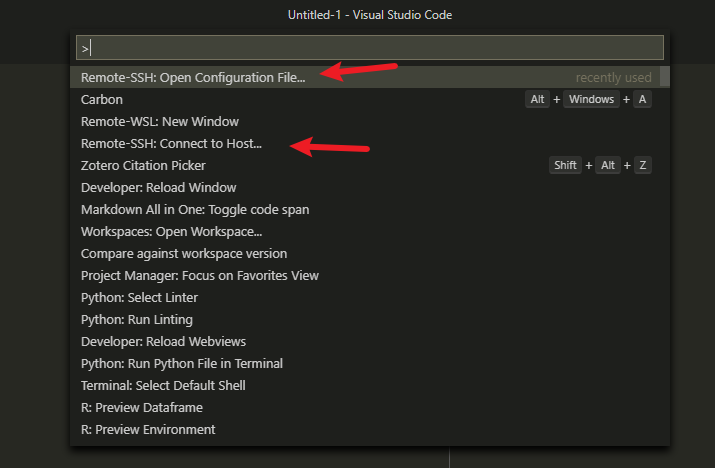Run Python: Run Linting
The height and width of the screenshot is (468, 715).
point(369,319)
